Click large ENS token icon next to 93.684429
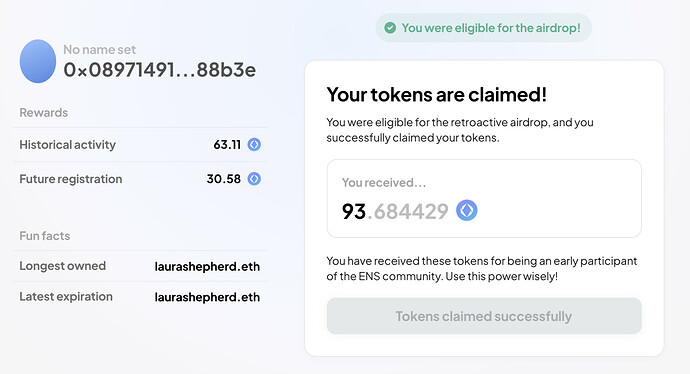 466,210
